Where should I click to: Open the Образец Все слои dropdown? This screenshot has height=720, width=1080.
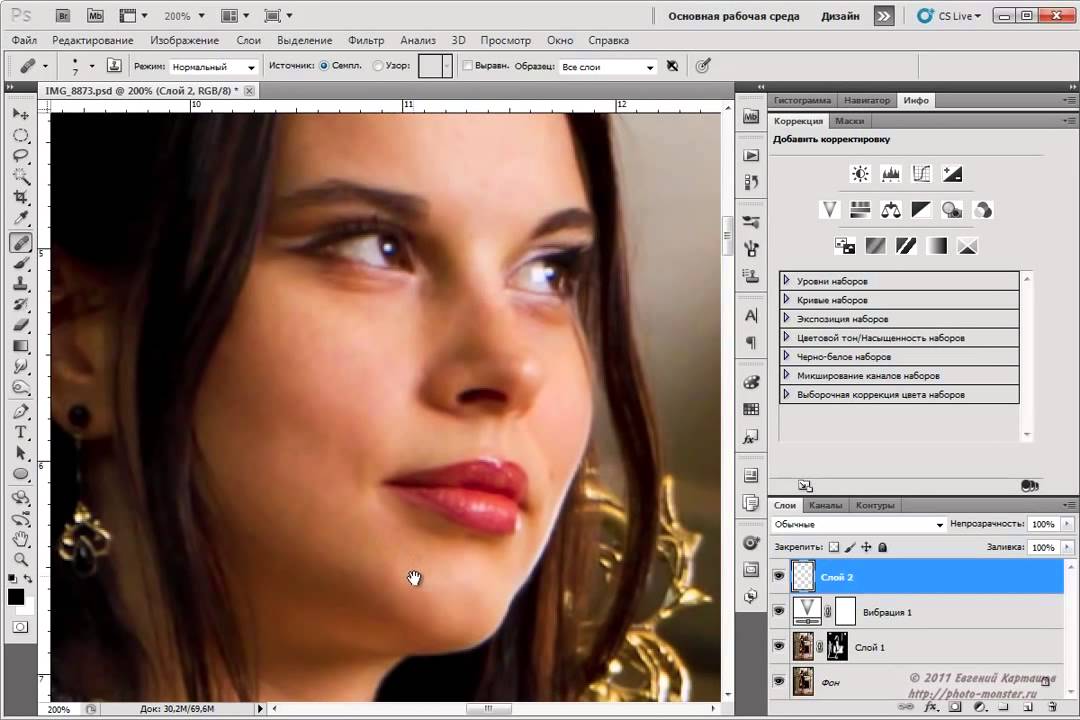click(x=607, y=67)
